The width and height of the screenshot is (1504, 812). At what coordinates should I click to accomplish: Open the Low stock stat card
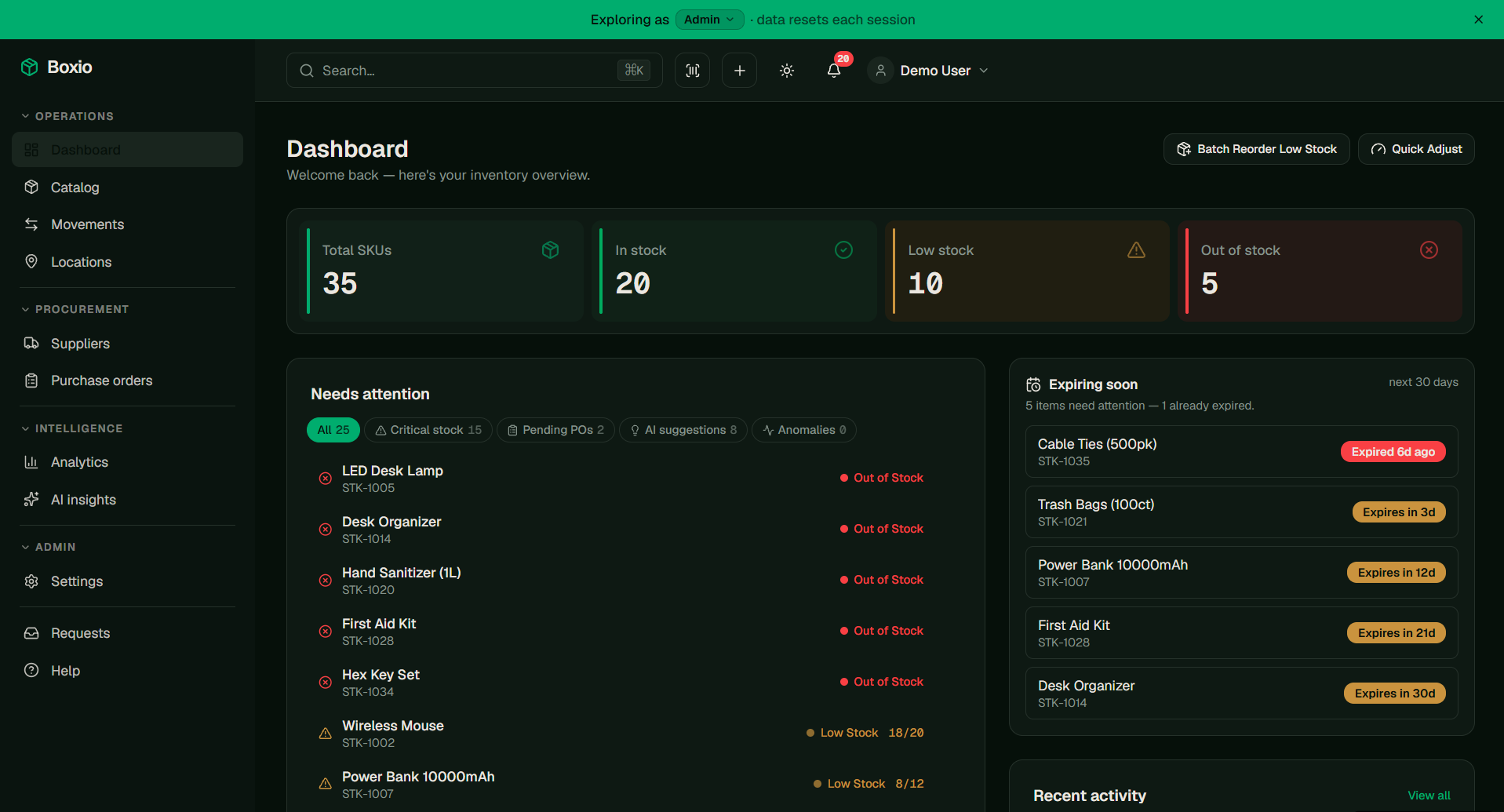tap(1027, 271)
